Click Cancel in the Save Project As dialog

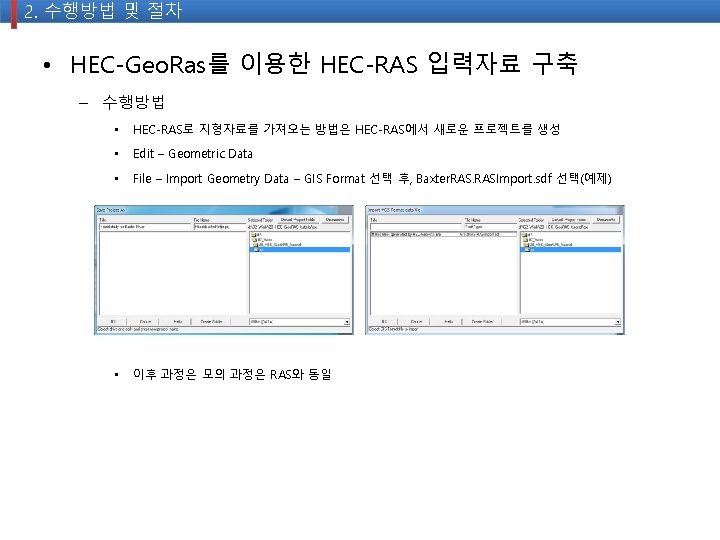tap(145, 322)
